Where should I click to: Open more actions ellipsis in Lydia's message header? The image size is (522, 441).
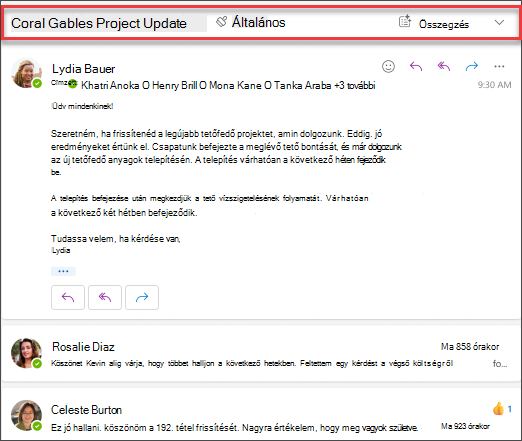pyautogui.click(x=499, y=66)
